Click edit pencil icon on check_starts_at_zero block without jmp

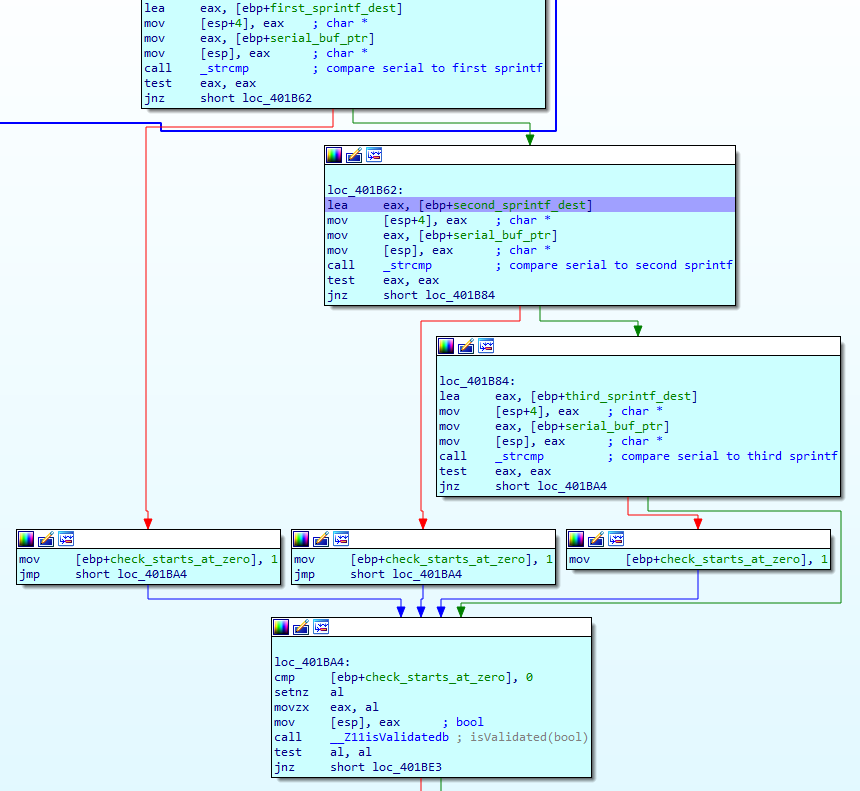click(x=596, y=539)
